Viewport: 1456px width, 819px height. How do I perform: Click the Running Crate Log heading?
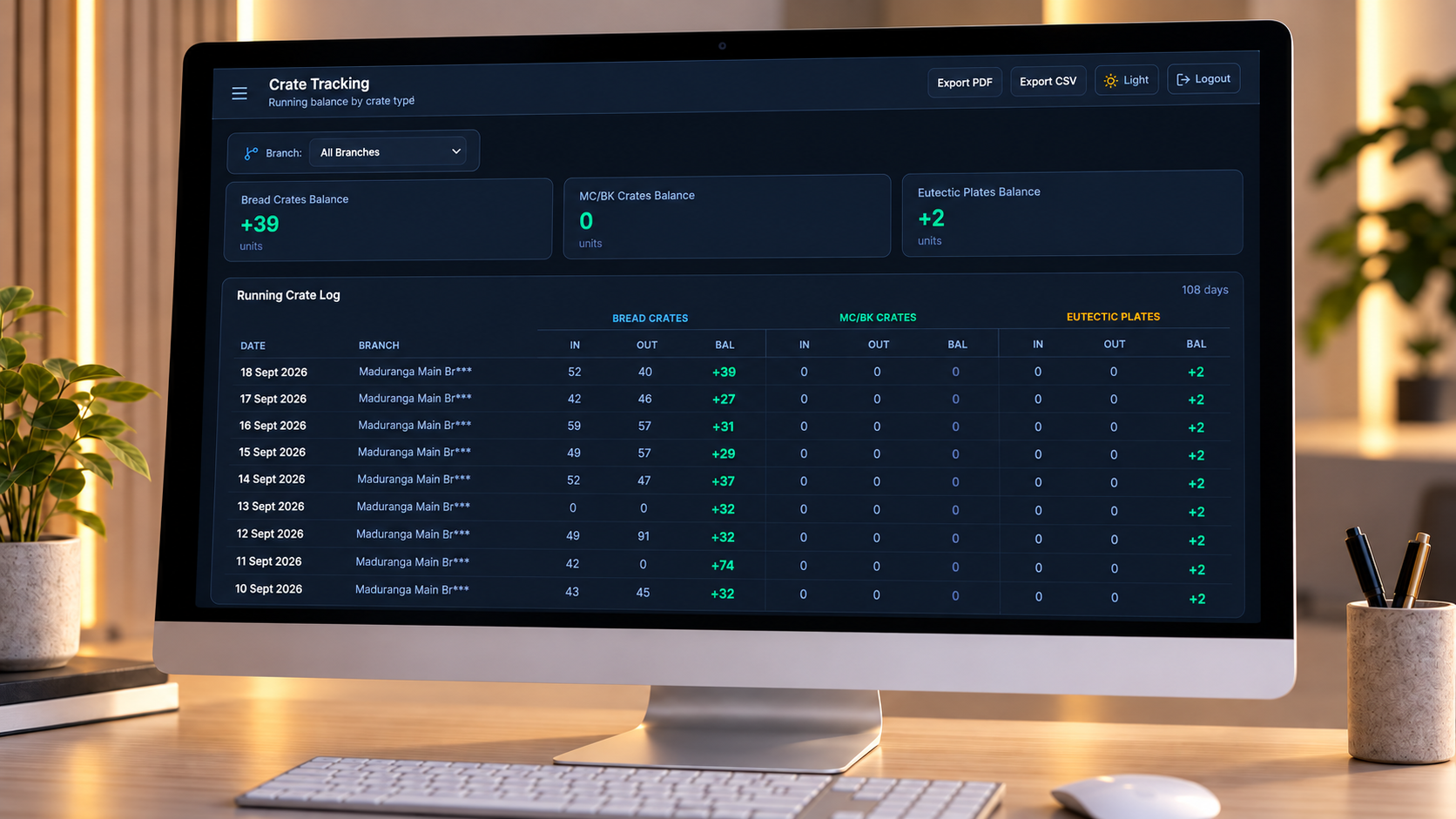[x=288, y=295]
